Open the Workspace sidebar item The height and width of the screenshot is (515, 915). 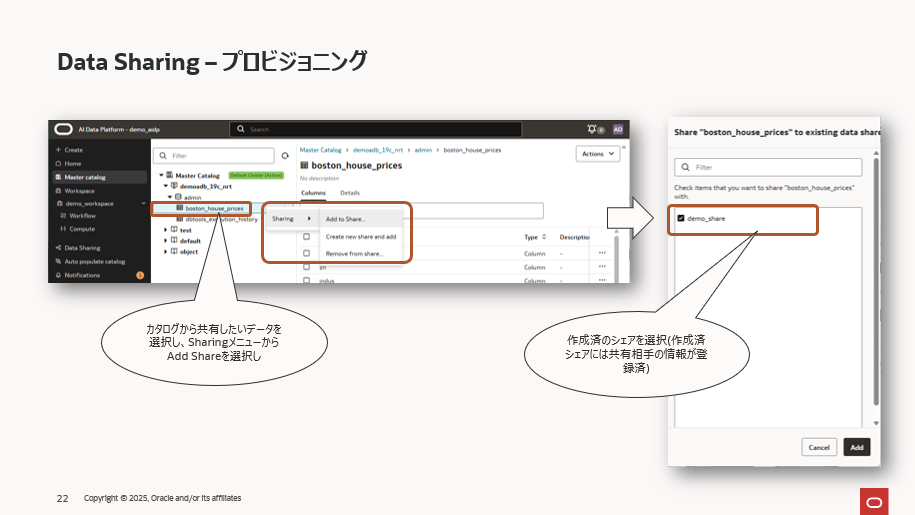pos(75,191)
